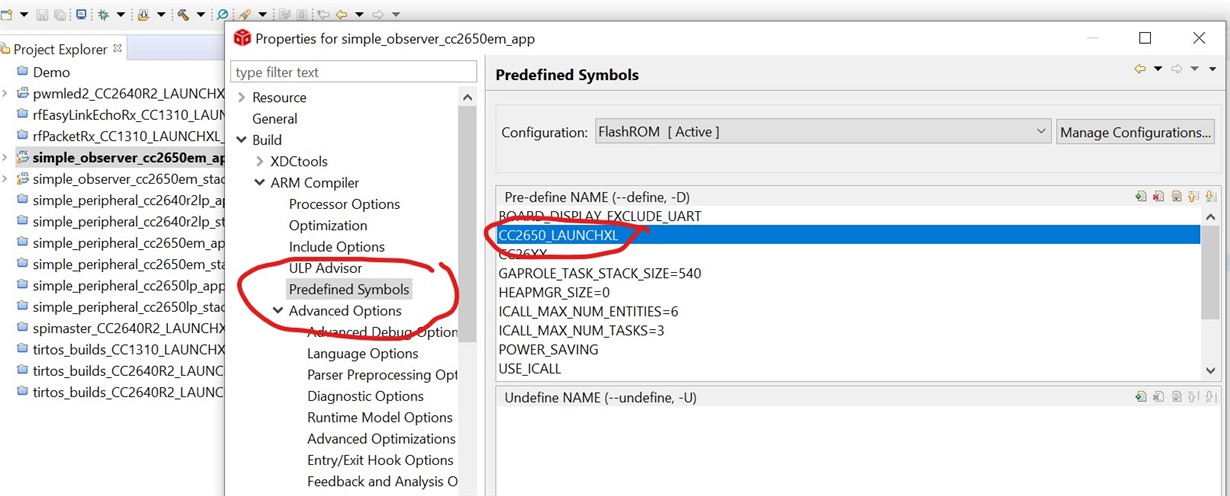The height and width of the screenshot is (496, 1230).
Task: Open dropdown arrow next to Build hammer
Action: click(x=201, y=15)
